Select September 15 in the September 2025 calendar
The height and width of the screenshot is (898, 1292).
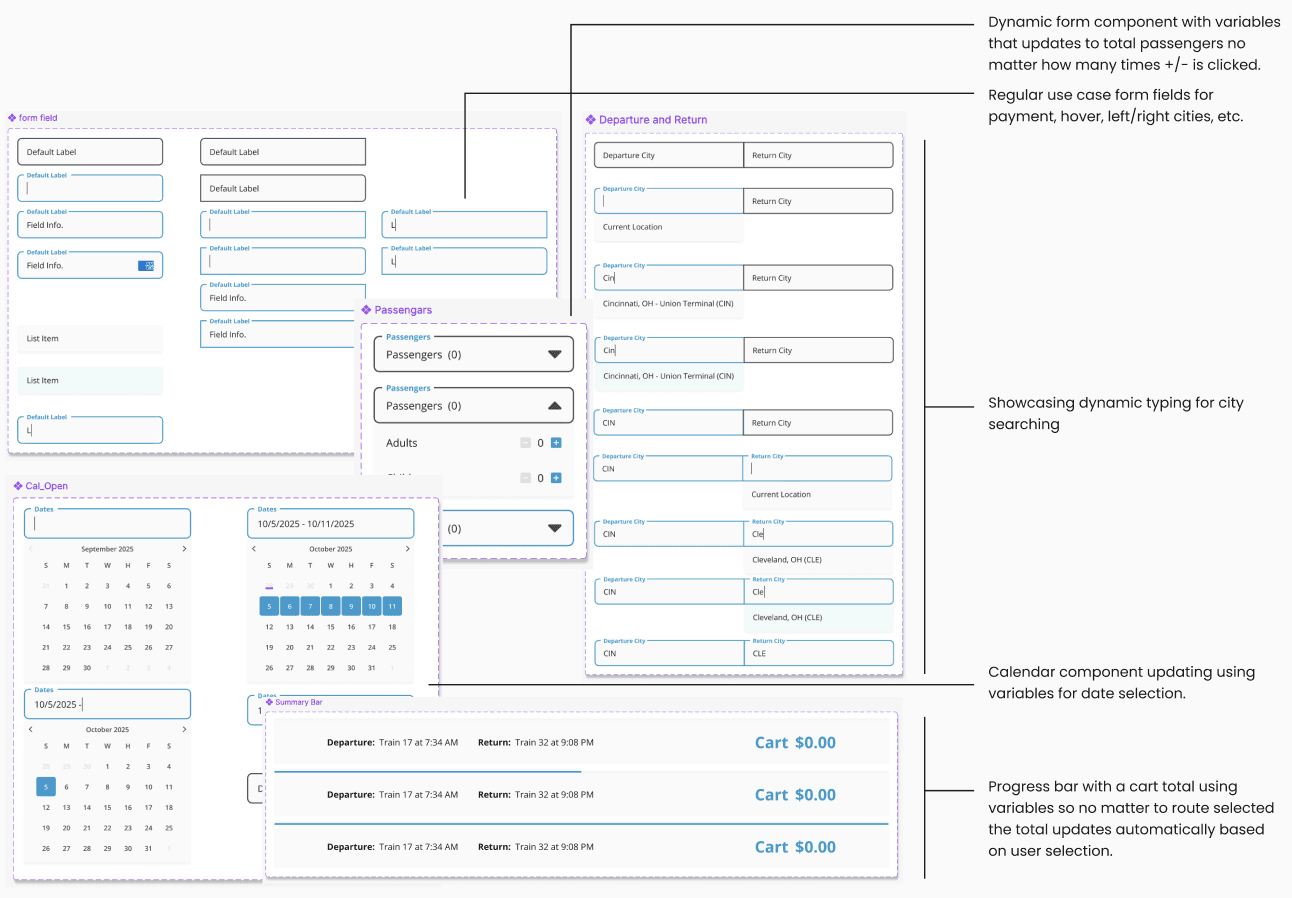[x=66, y=627]
